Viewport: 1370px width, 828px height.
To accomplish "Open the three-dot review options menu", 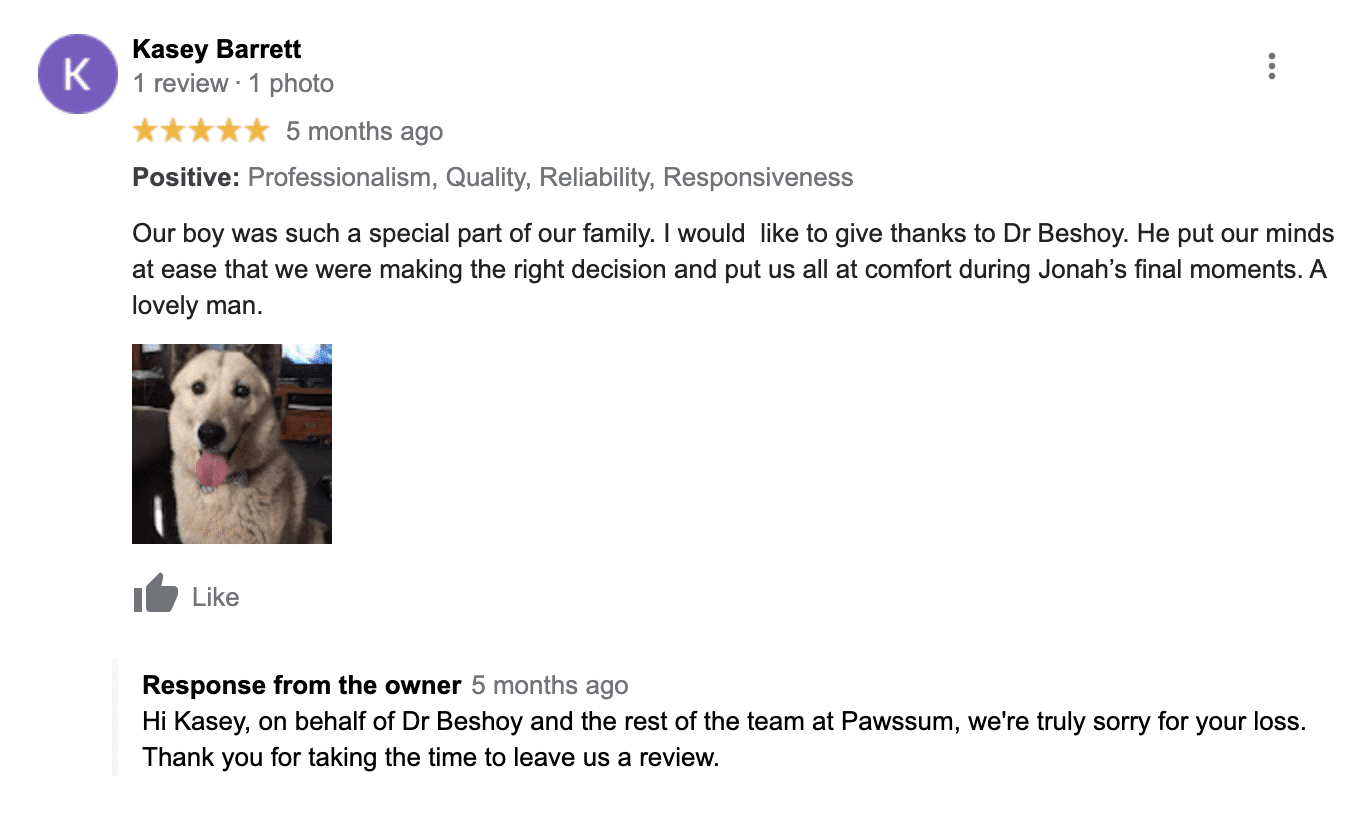I will pos(1271,66).
